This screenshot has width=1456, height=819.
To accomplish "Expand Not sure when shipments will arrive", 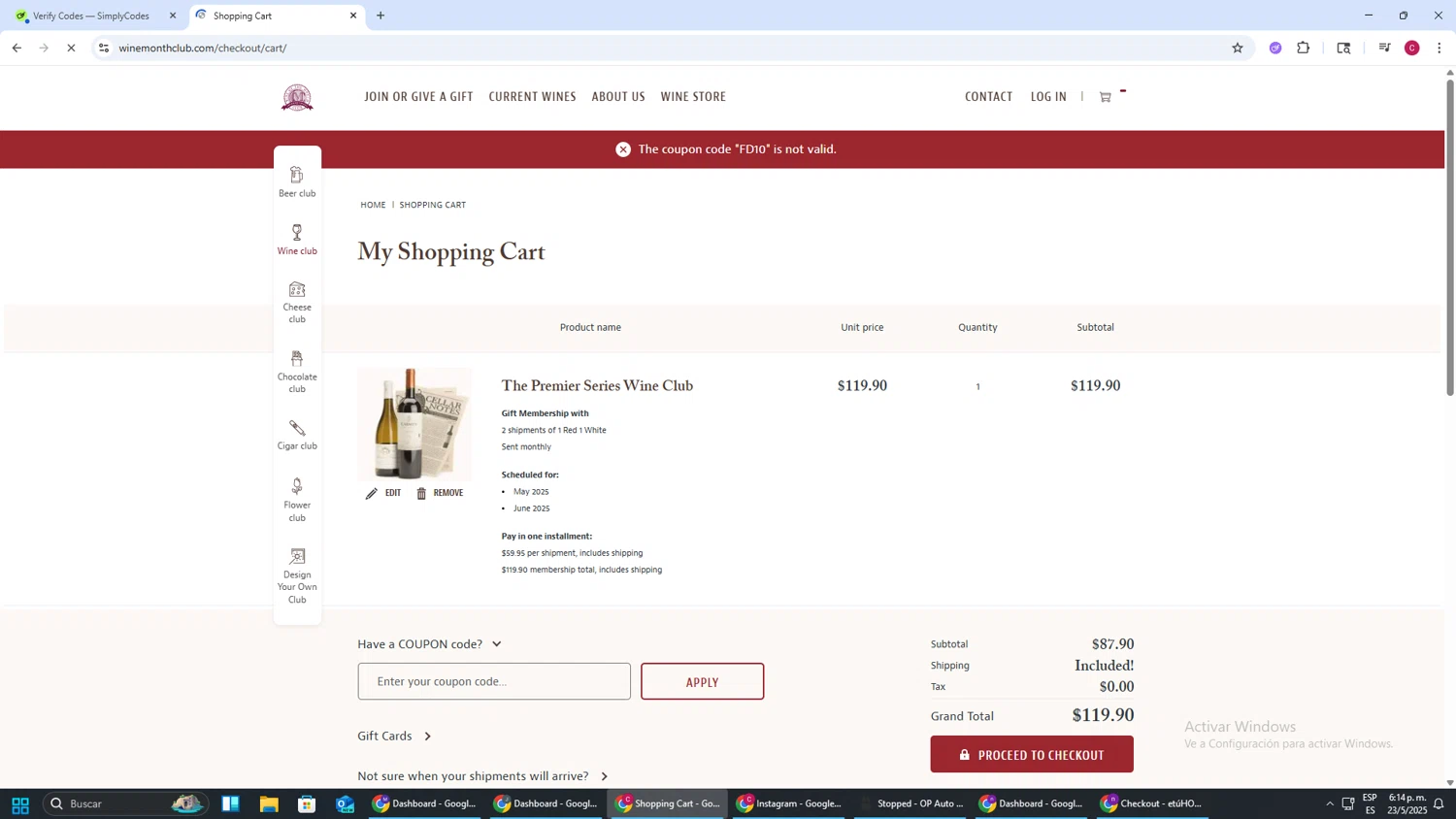I will [482, 776].
